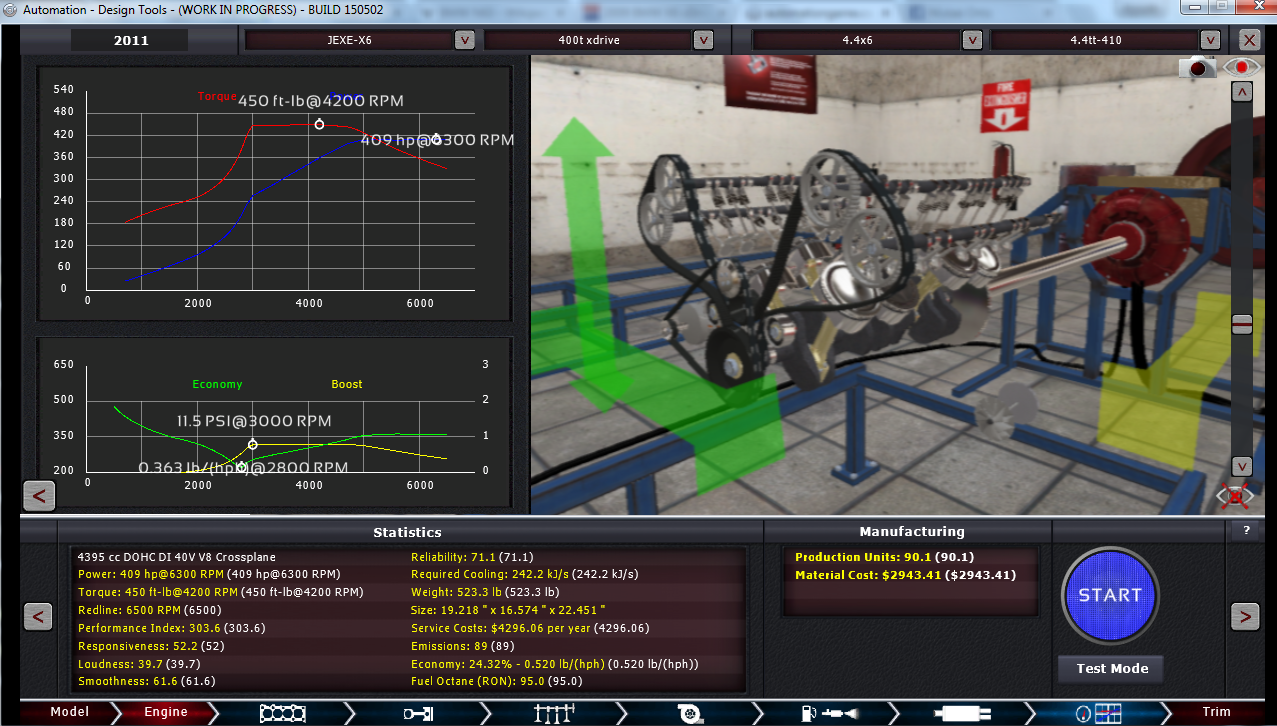Expand the 4.4x6 engine family dropdown
This screenshot has height=726, width=1277.
pyautogui.click(x=972, y=40)
